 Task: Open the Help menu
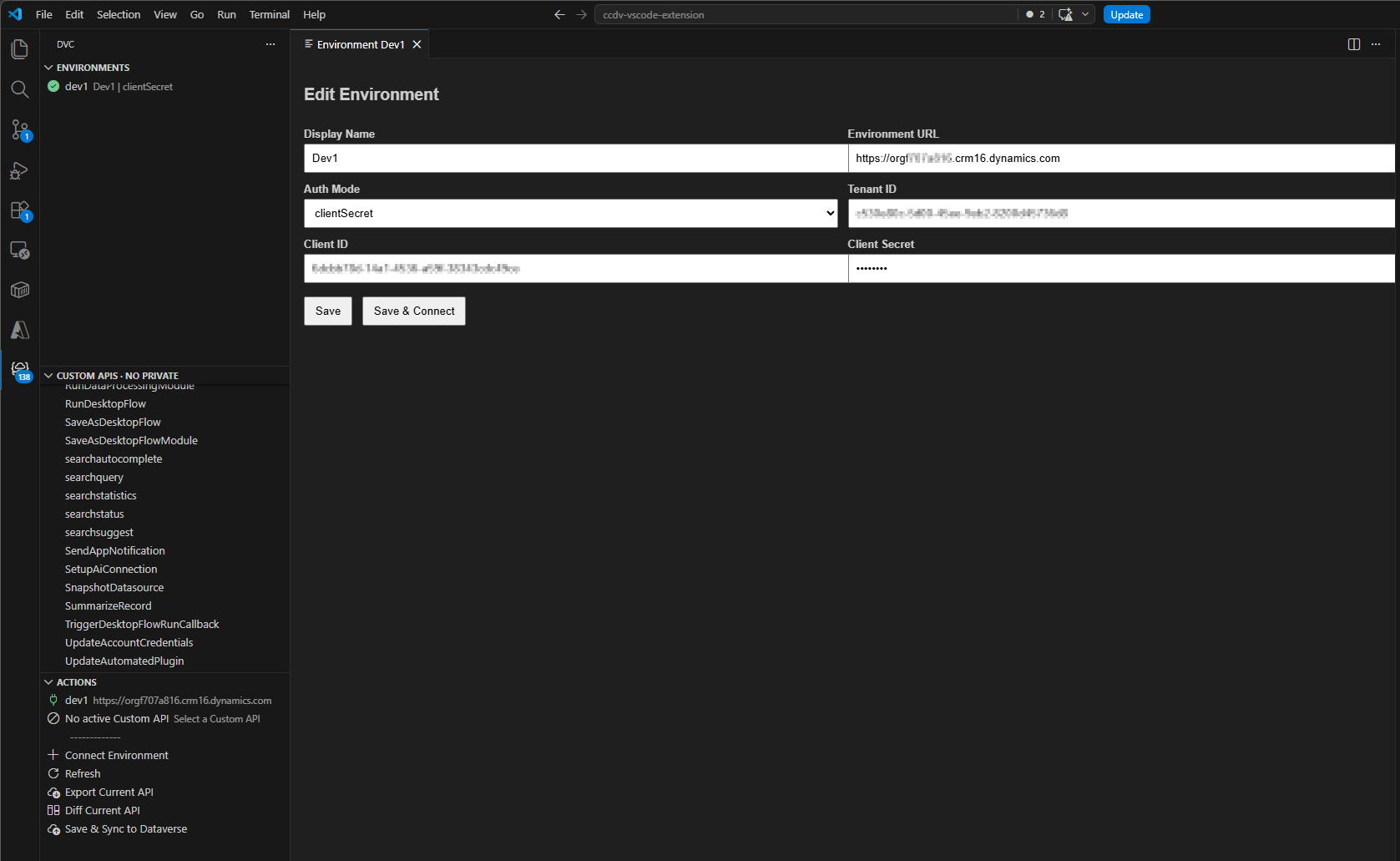pos(314,14)
